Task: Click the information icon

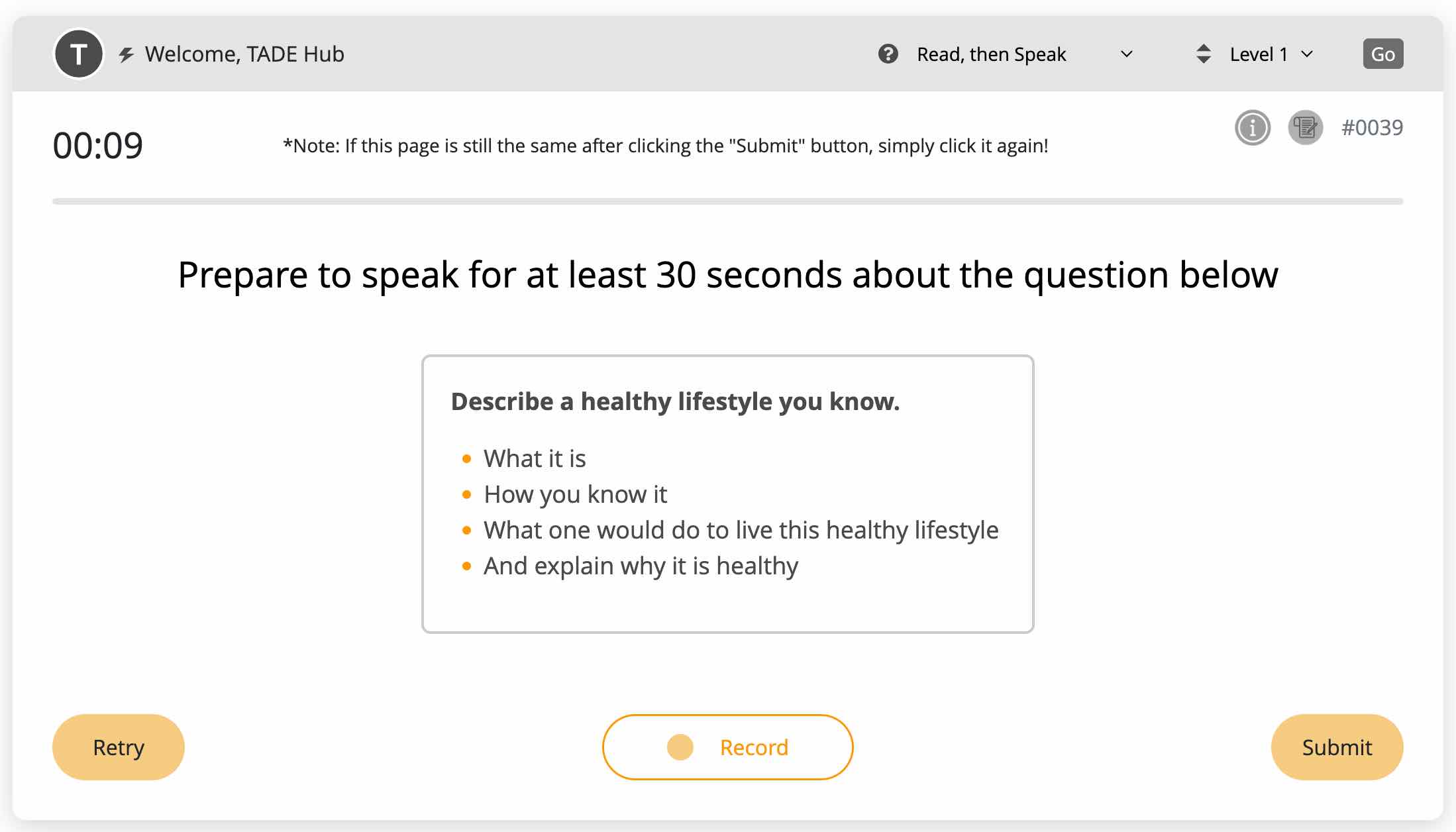Action: tap(1253, 128)
